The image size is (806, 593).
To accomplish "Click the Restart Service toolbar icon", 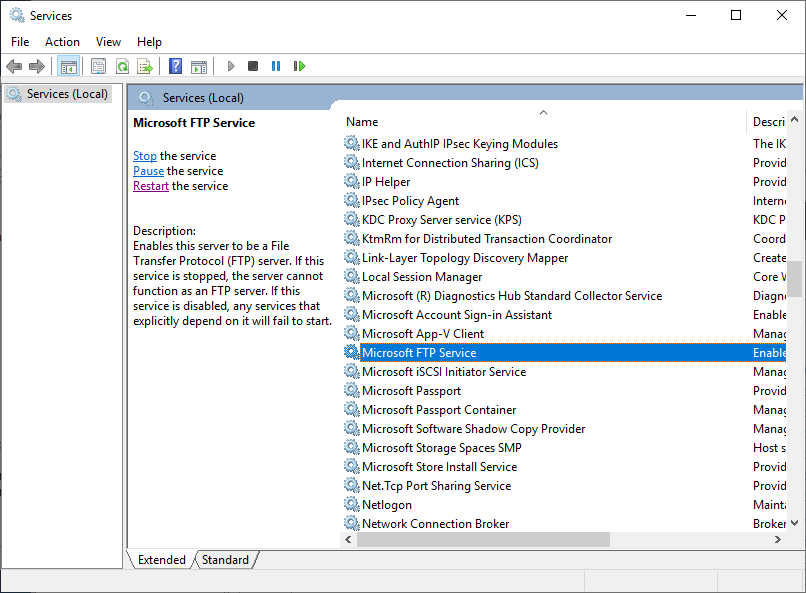I will 299,66.
